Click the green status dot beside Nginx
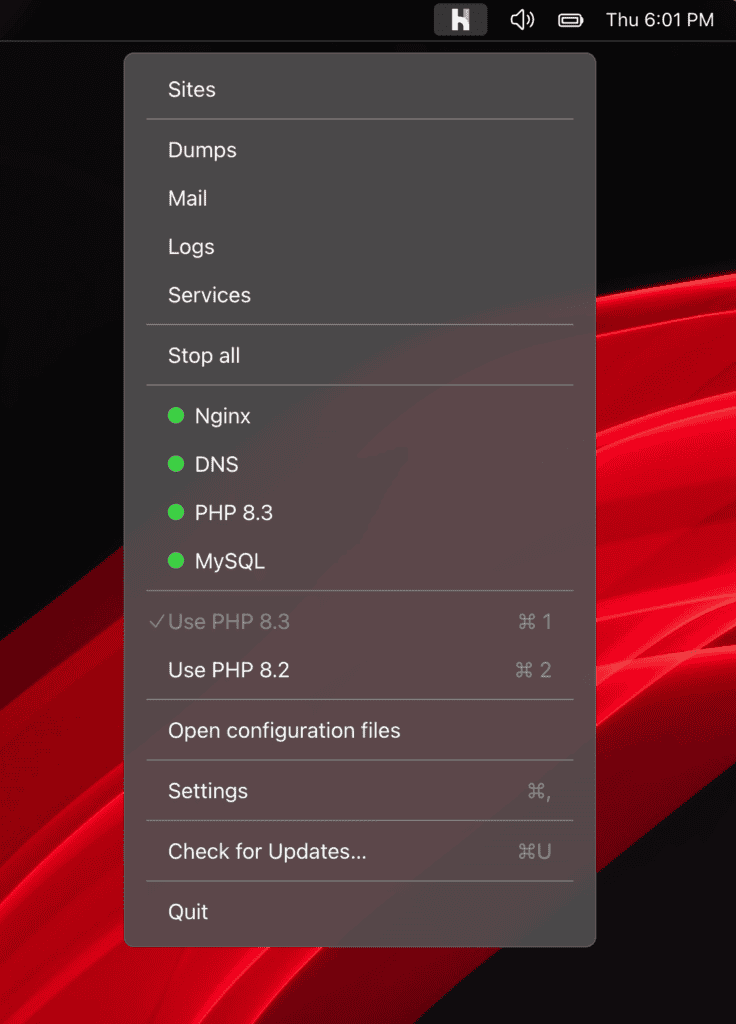The image size is (736, 1024). pyautogui.click(x=176, y=416)
